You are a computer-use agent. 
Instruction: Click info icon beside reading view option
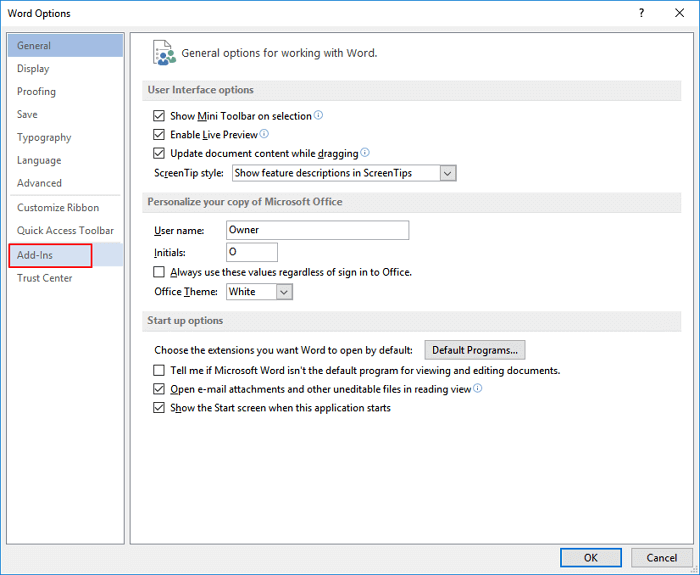click(477, 389)
